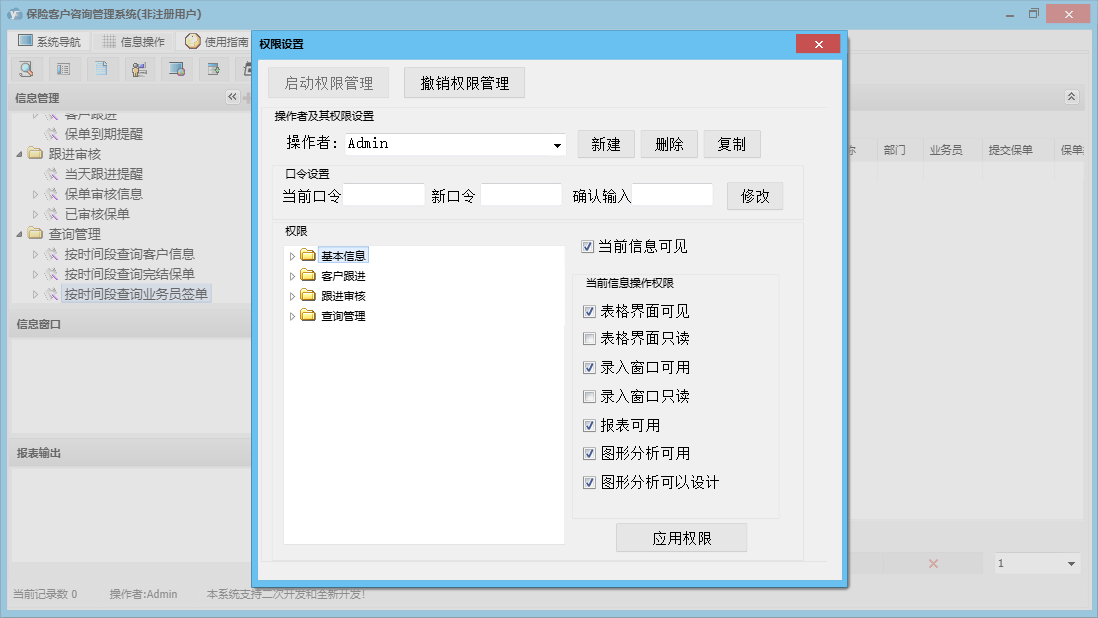Open the 使用指南 tab

pyautogui.click(x=216, y=41)
